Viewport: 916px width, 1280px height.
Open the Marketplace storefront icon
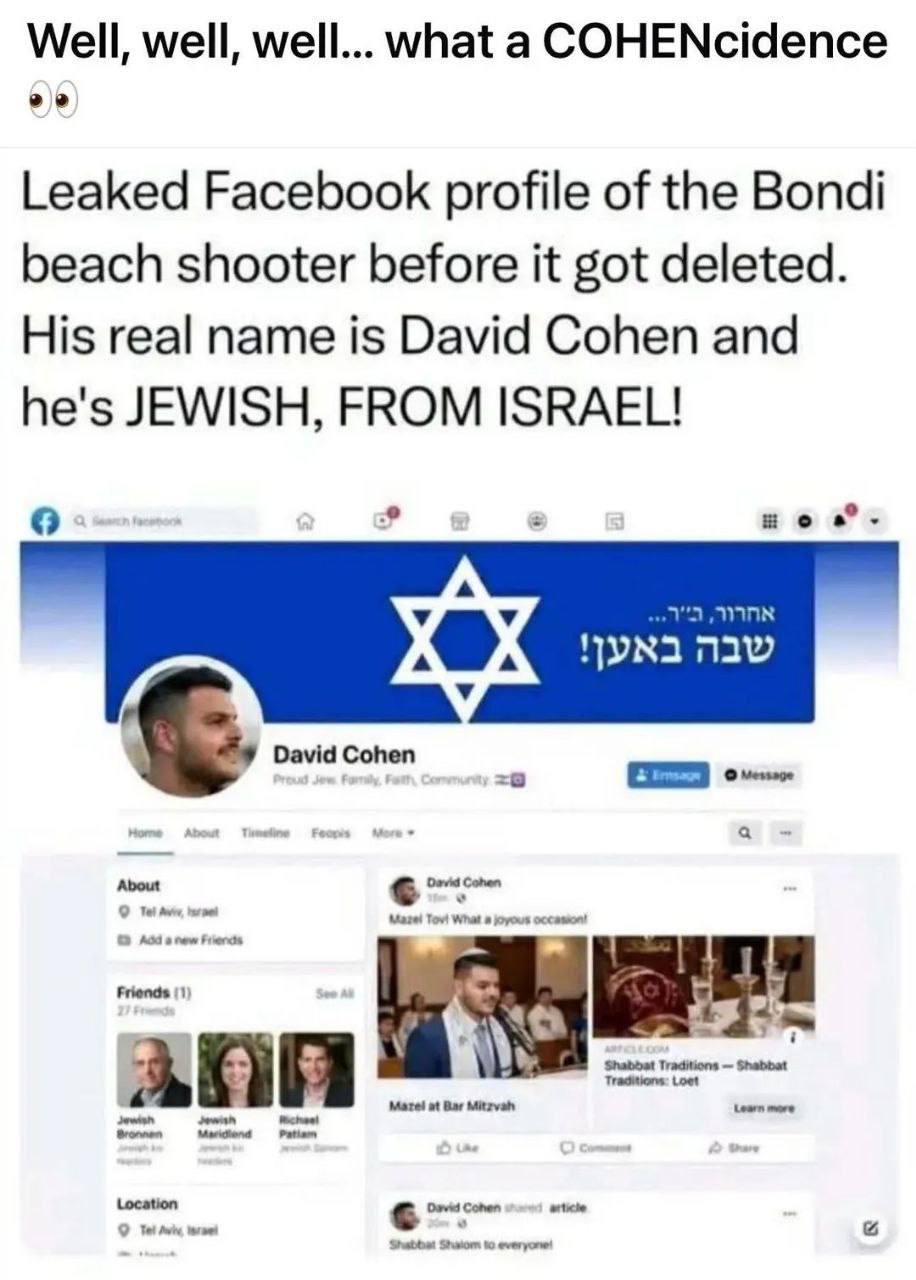[459, 521]
